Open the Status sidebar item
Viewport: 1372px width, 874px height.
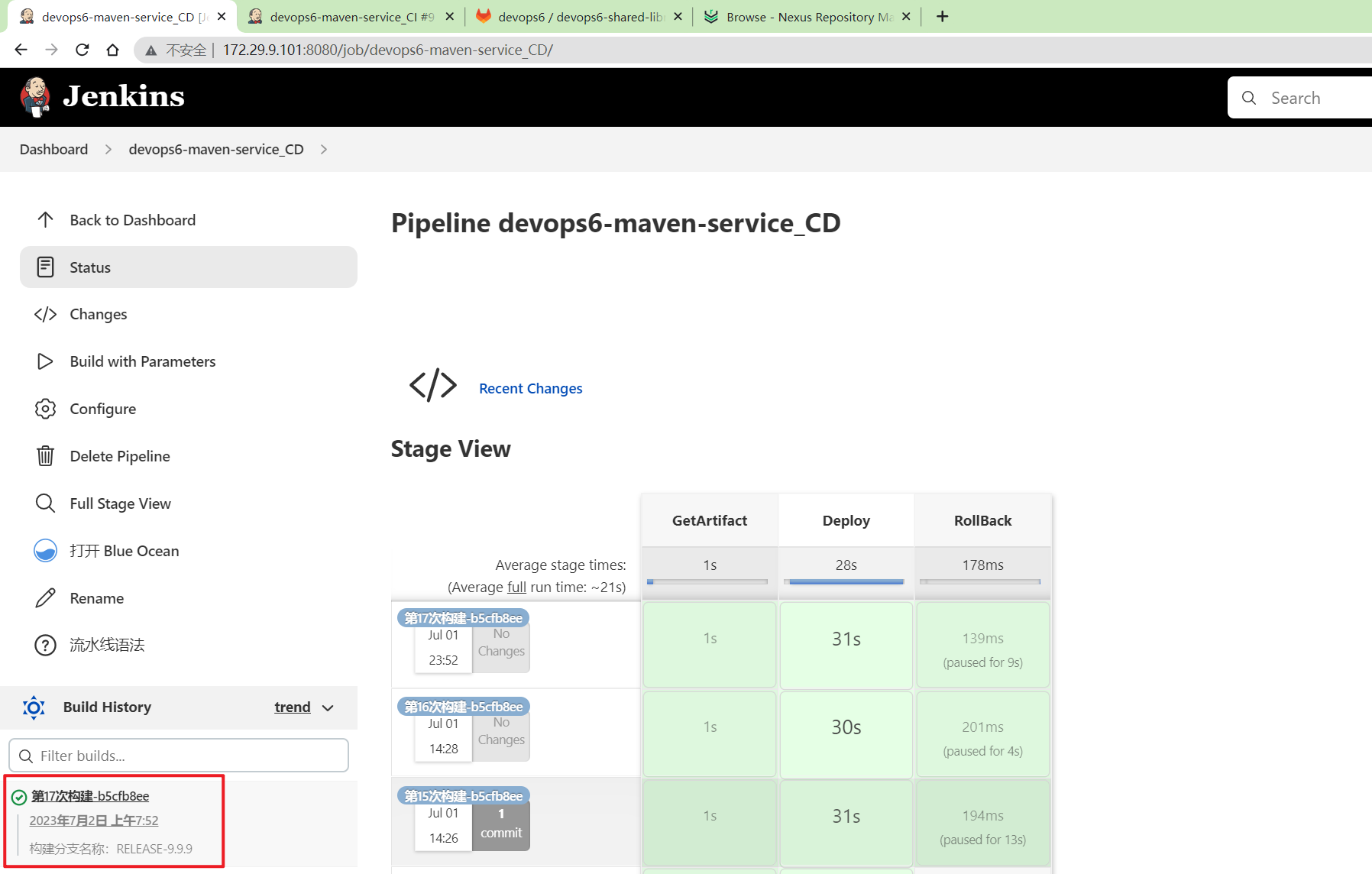point(189,267)
